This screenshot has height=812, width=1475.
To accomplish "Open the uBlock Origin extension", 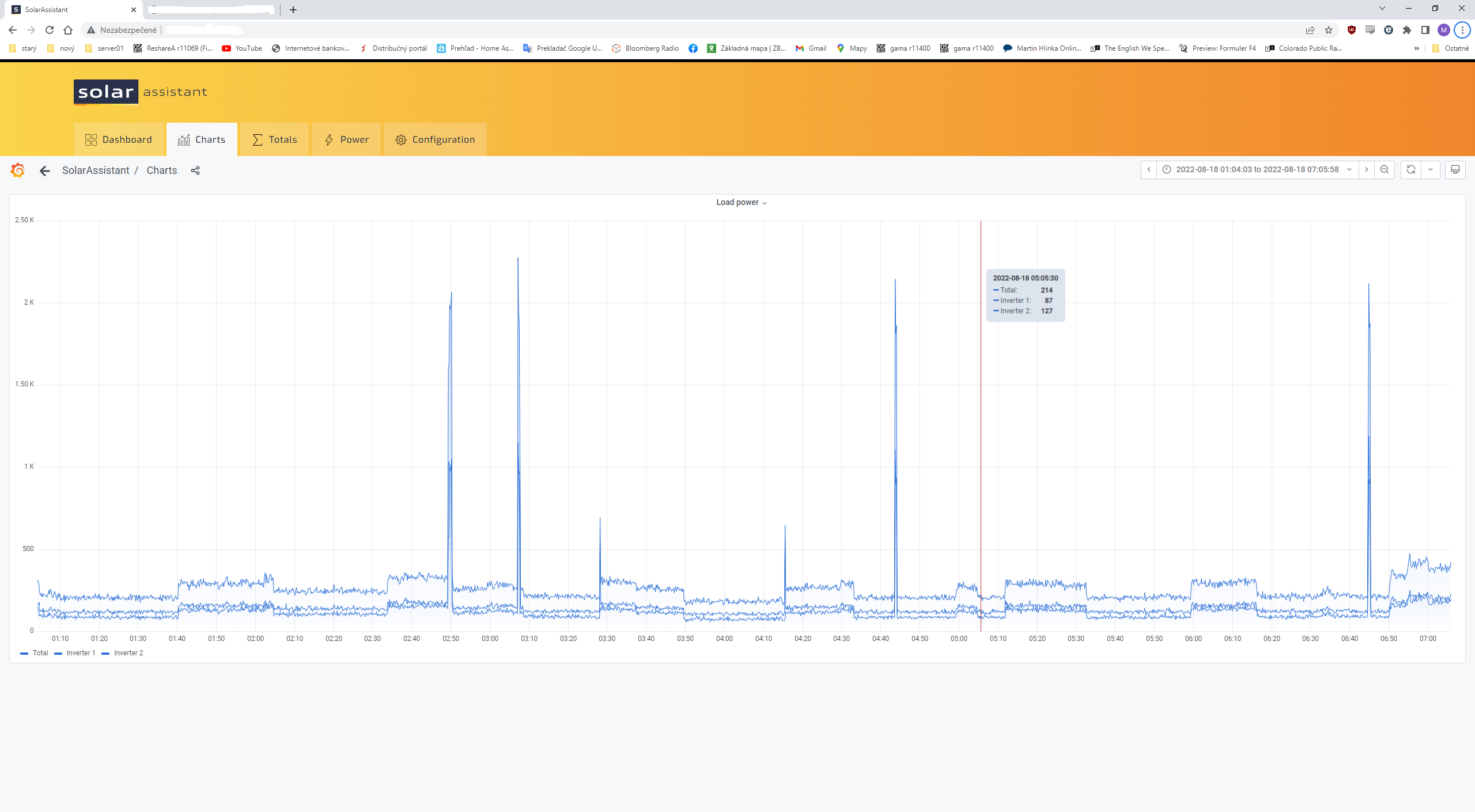I will click(1352, 30).
